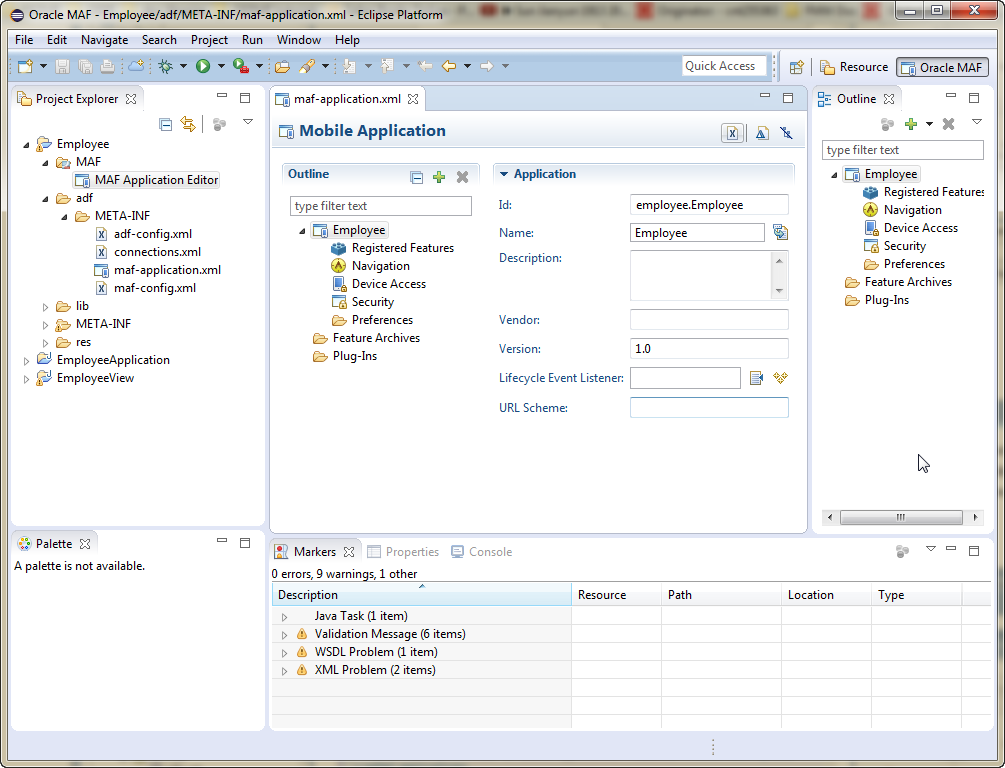Image resolution: width=1005 pixels, height=768 pixels.
Task: Click horizontal scrollbar in right Outline panel
Action: tap(900, 518)
